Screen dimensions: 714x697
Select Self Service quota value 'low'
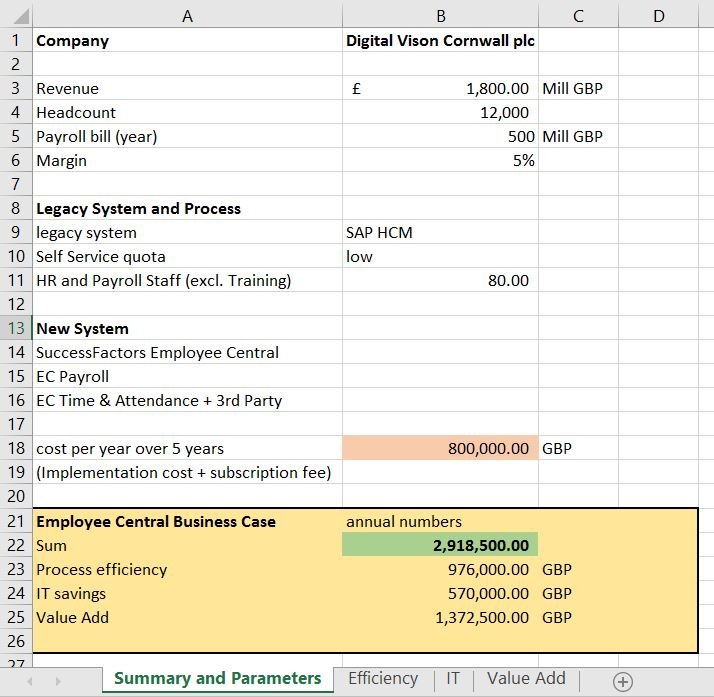pos(440,256)
